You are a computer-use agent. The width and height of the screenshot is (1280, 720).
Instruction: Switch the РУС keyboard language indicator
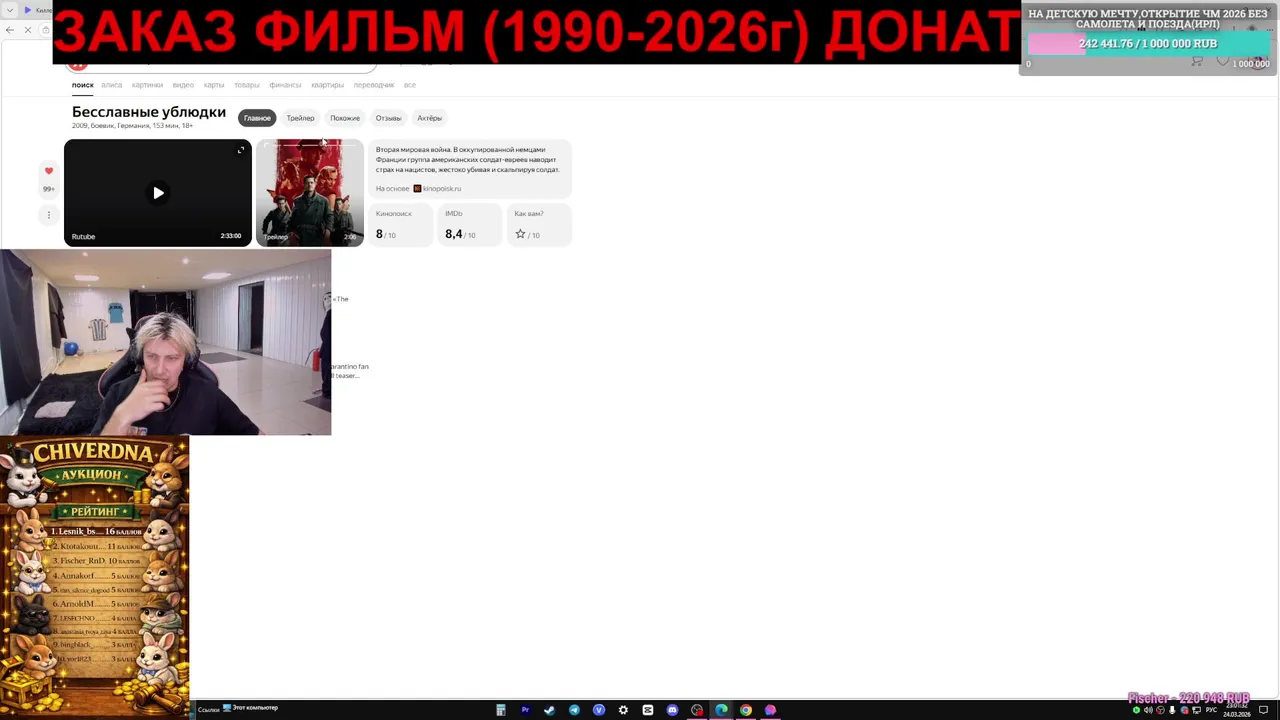pos(1211,710)
